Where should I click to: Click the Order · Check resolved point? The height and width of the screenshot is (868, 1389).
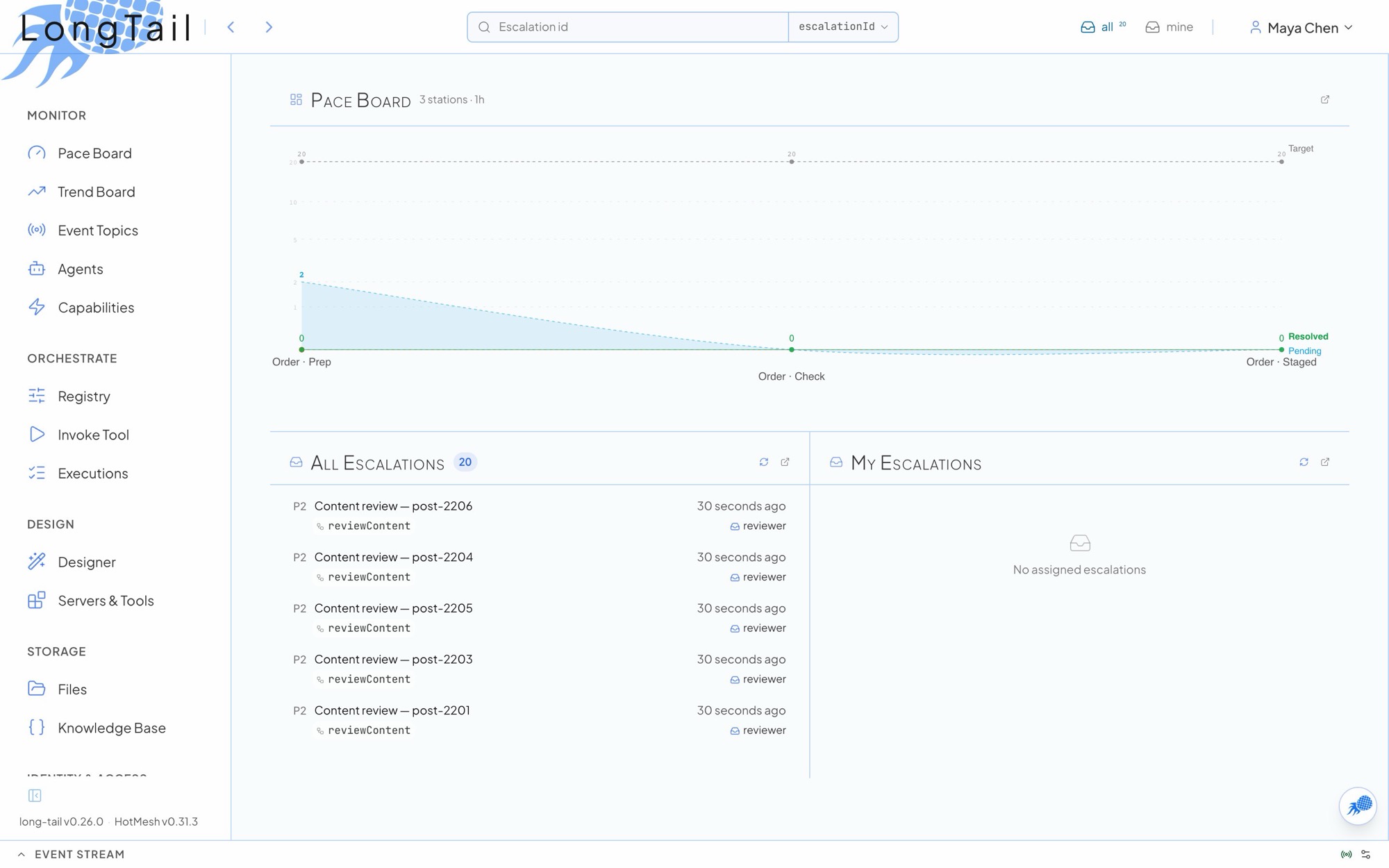(791, 349)
